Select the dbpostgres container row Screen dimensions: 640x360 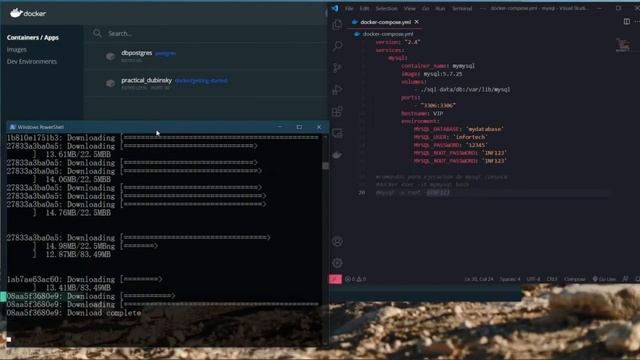206,56
